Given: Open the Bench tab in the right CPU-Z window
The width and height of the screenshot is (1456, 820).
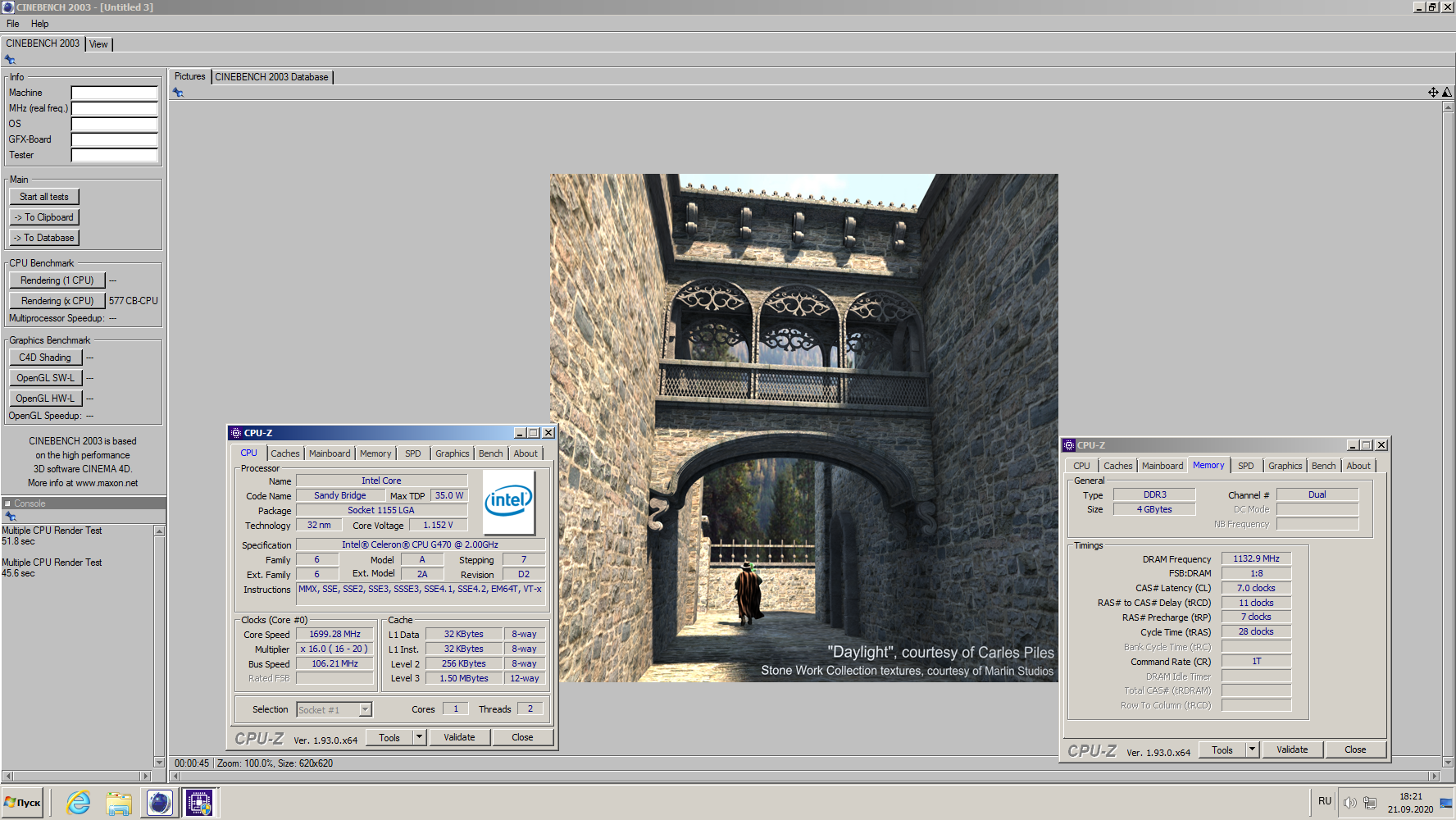Looking at the screenshot, I should [x=1324, y=466].
